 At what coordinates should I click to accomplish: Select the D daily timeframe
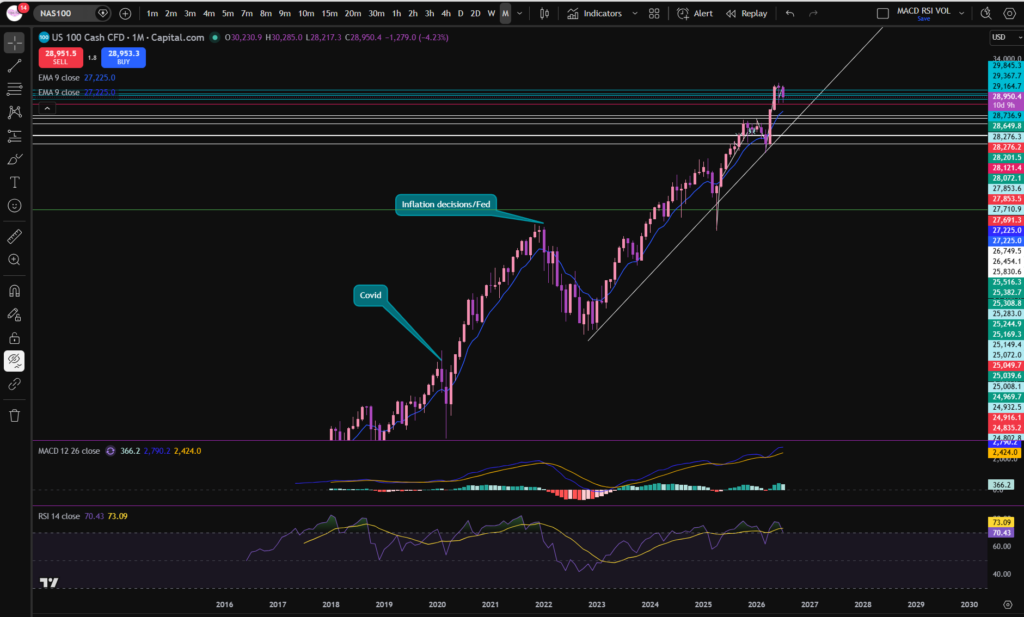click(460, 13)
